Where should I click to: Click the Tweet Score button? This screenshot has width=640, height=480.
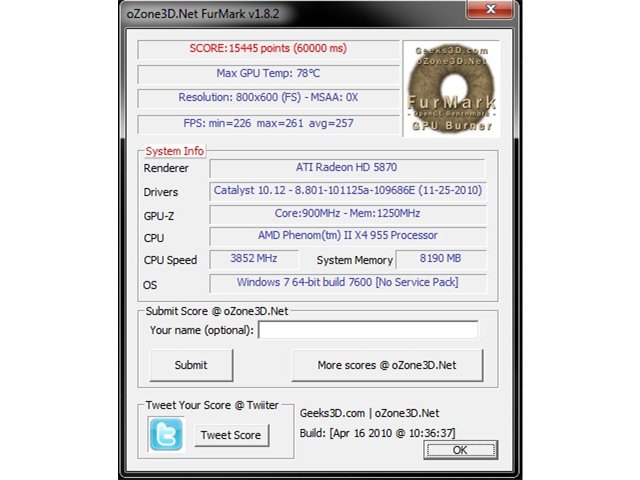click(x=231, y=435)
